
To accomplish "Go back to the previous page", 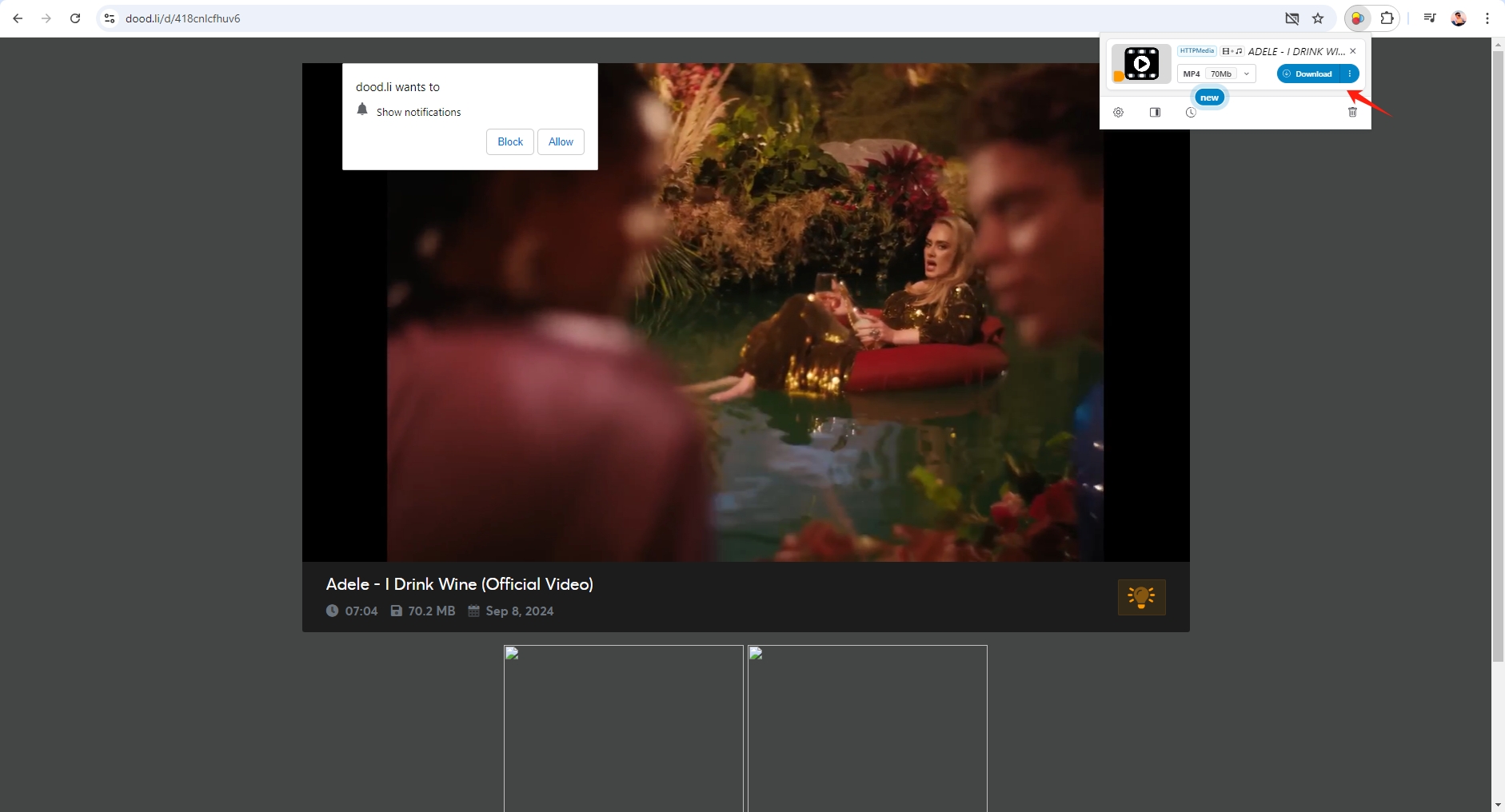I will tap(18, 18).
